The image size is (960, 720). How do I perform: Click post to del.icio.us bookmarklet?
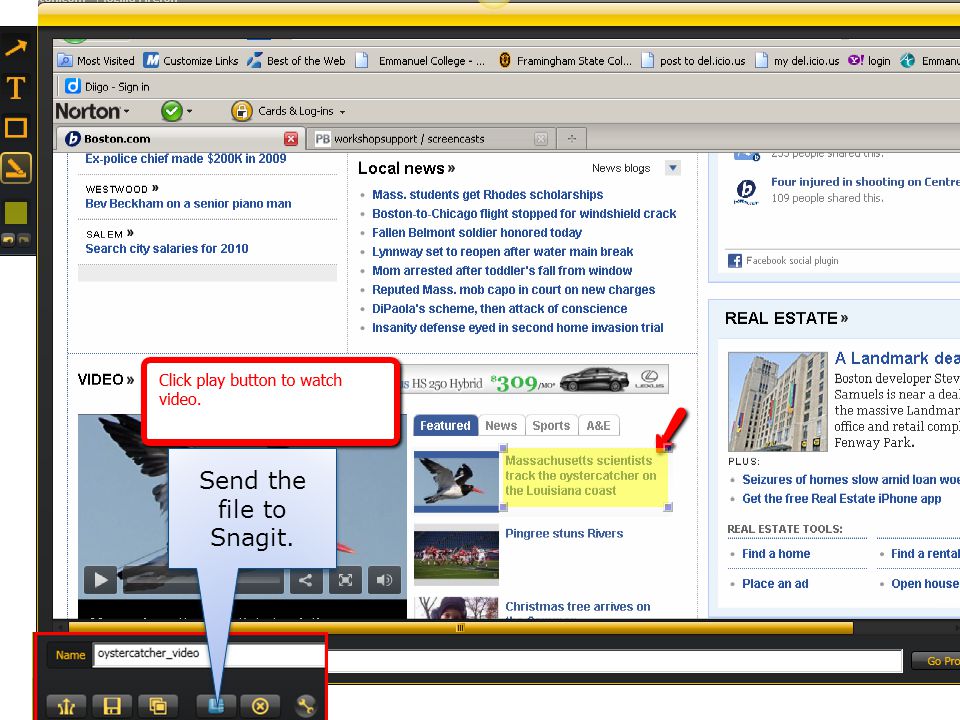693,61
